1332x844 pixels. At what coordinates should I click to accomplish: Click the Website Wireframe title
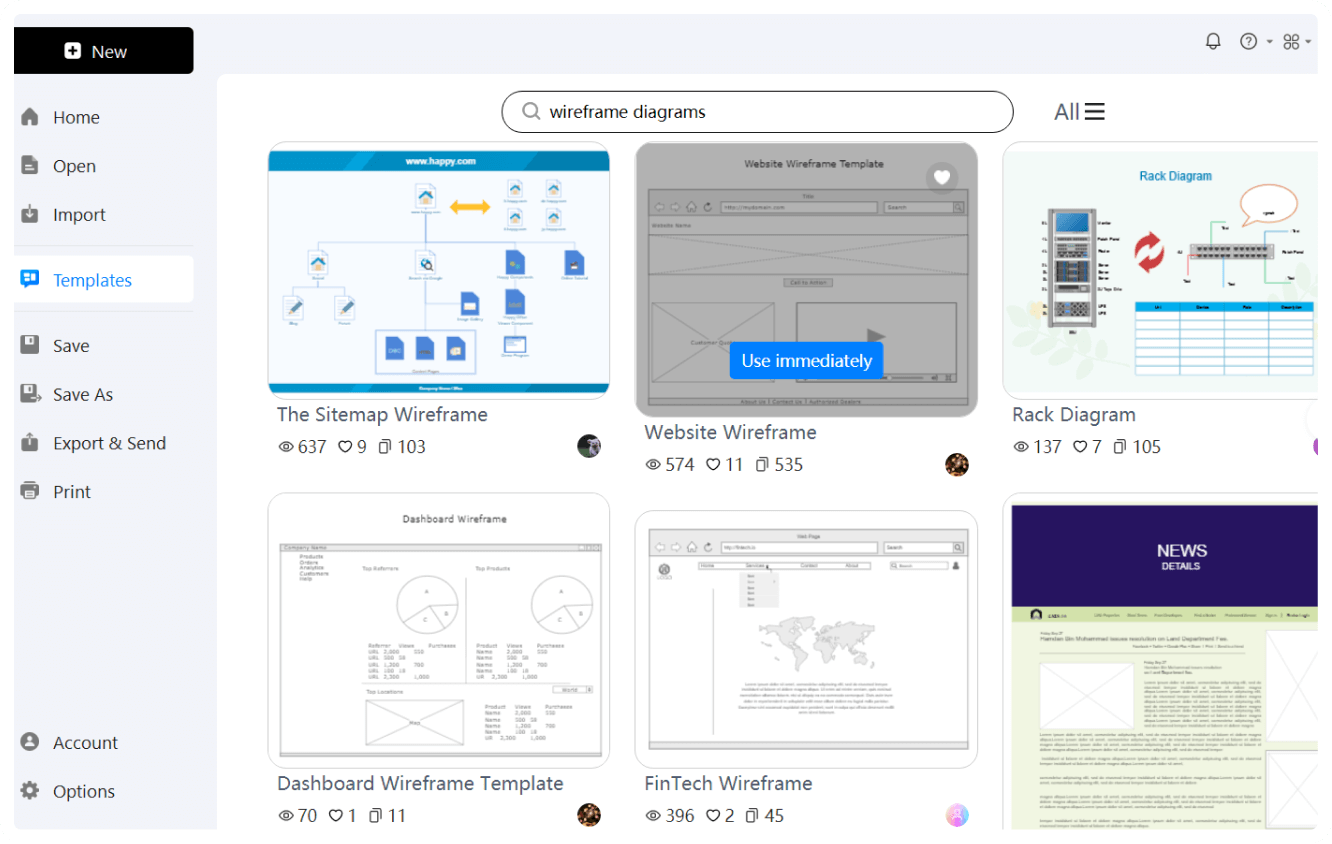coord(730,433)
